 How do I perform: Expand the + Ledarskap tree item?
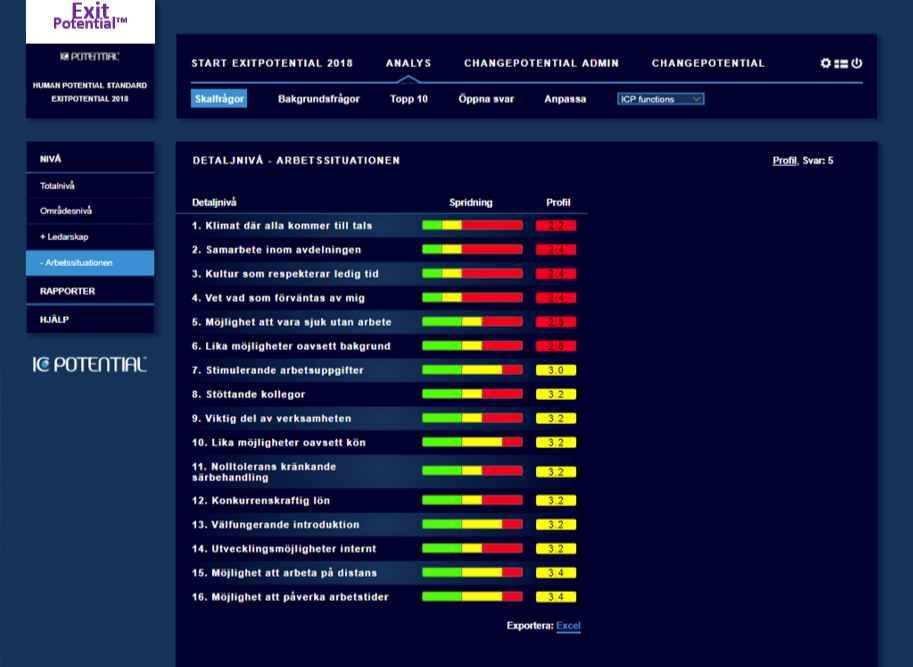[64, 236]
